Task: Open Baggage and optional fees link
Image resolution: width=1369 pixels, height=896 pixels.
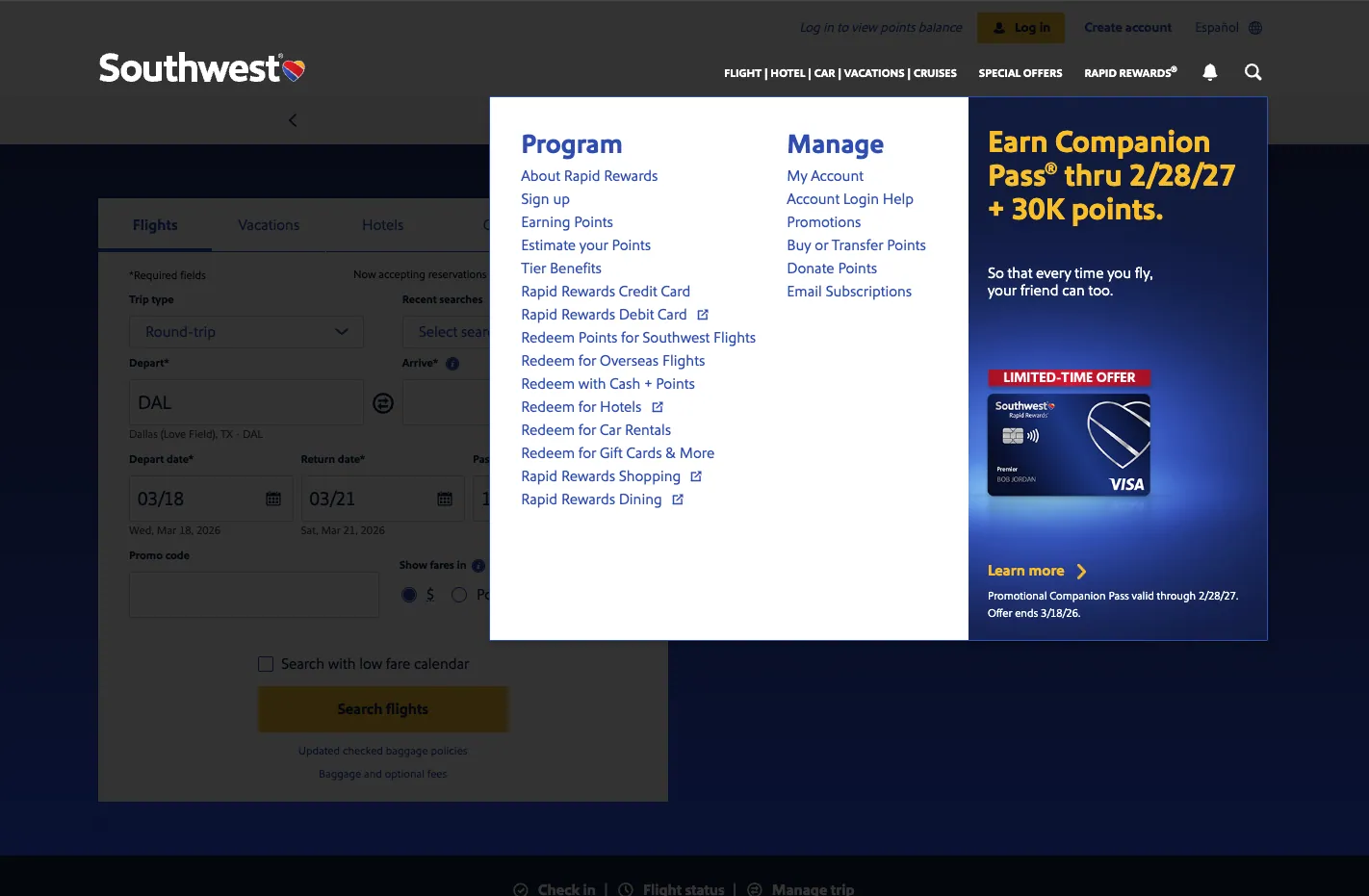Action: [383, 774]
